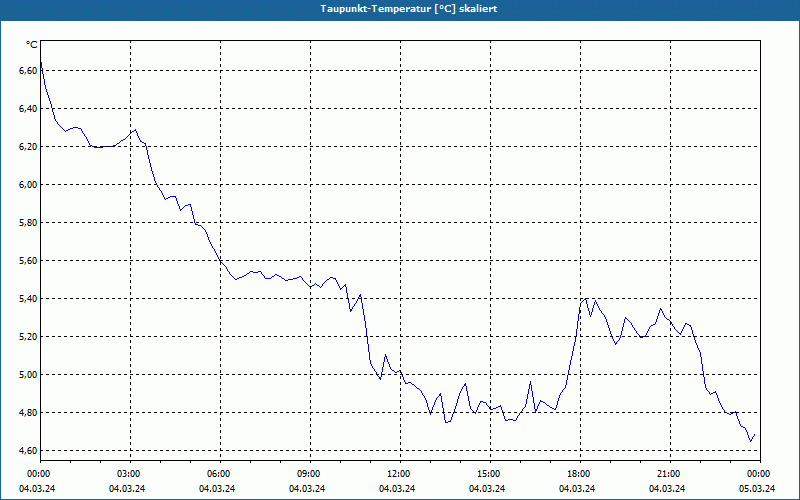Click the chart title 'Taupunkt-Temperatur [°C] skaliert'

[409, 9]
